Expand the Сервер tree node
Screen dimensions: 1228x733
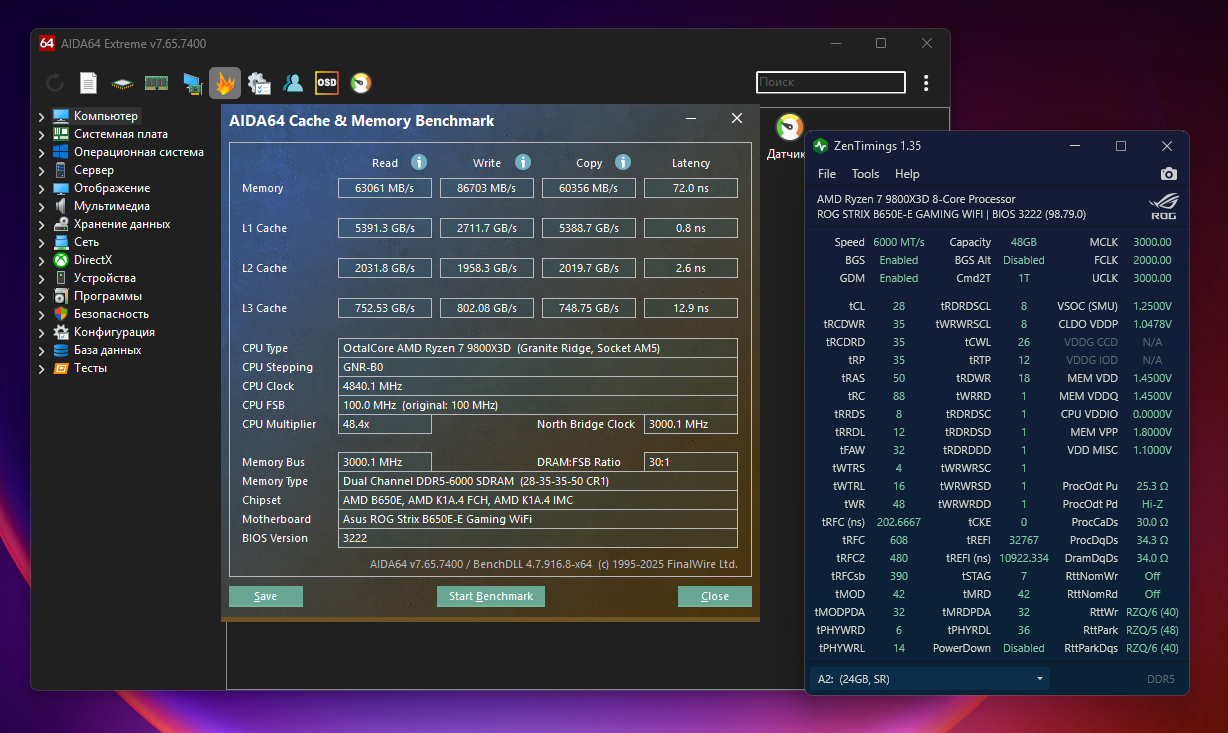[x=42, y=170]
